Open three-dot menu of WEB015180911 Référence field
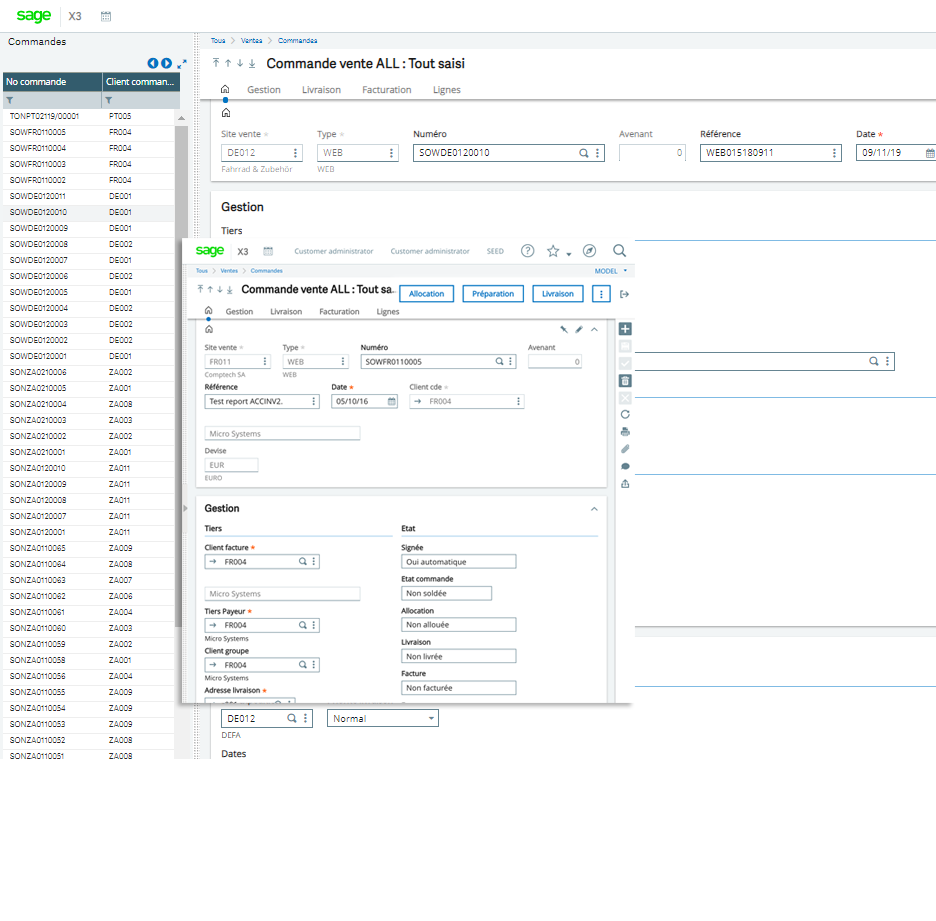Screen dimensions: 936x921 [x=834, y=153]
